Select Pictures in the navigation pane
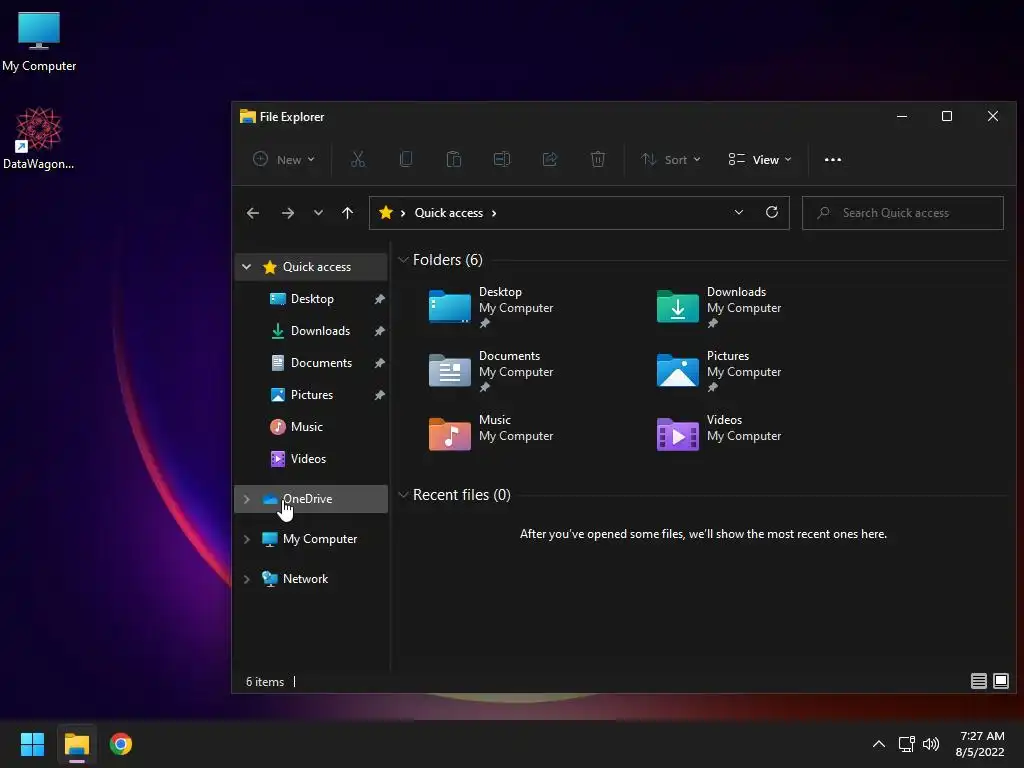1024x768 pixels. click(x=312, y=394)
